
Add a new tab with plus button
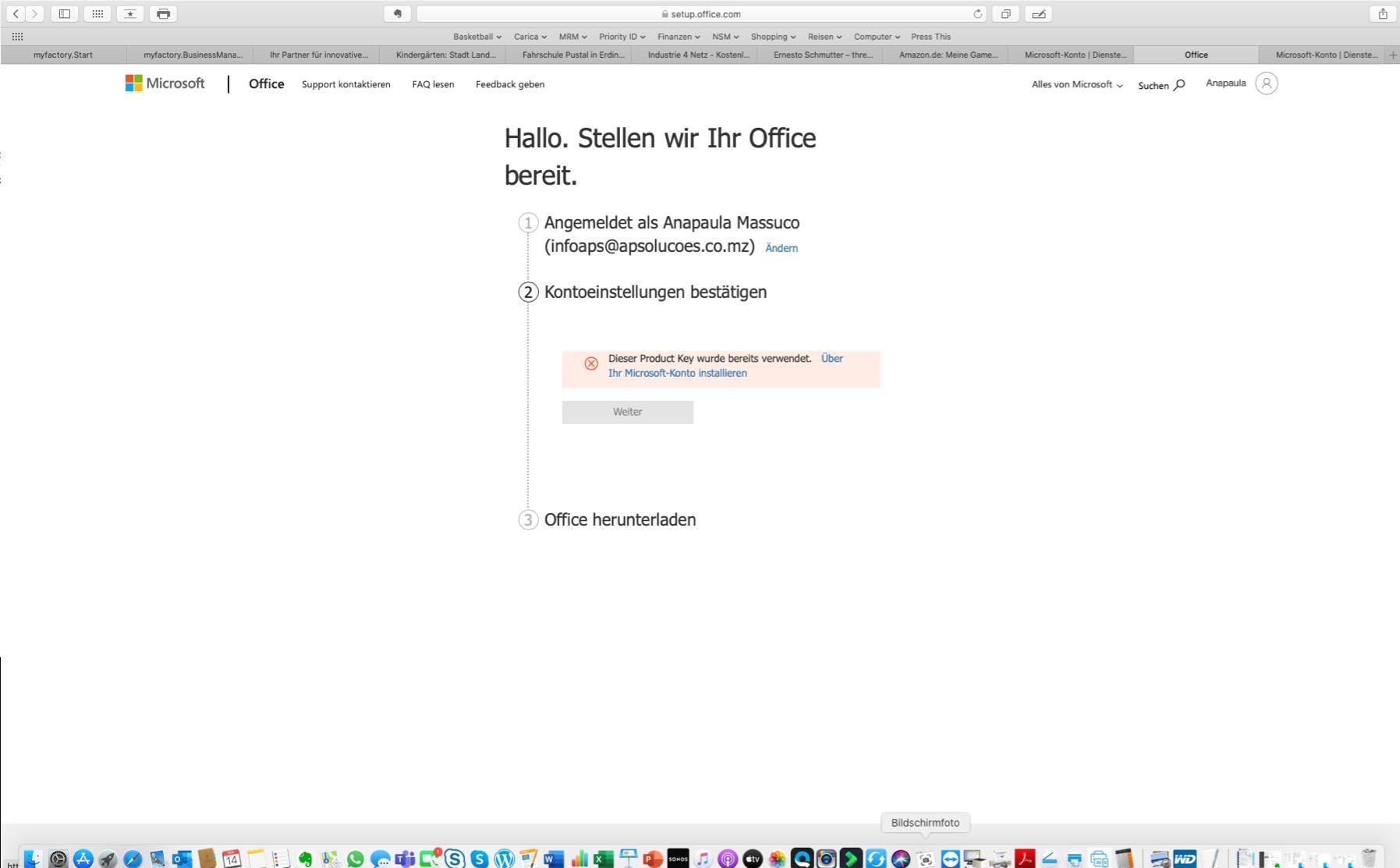(x=1393, y=55)
